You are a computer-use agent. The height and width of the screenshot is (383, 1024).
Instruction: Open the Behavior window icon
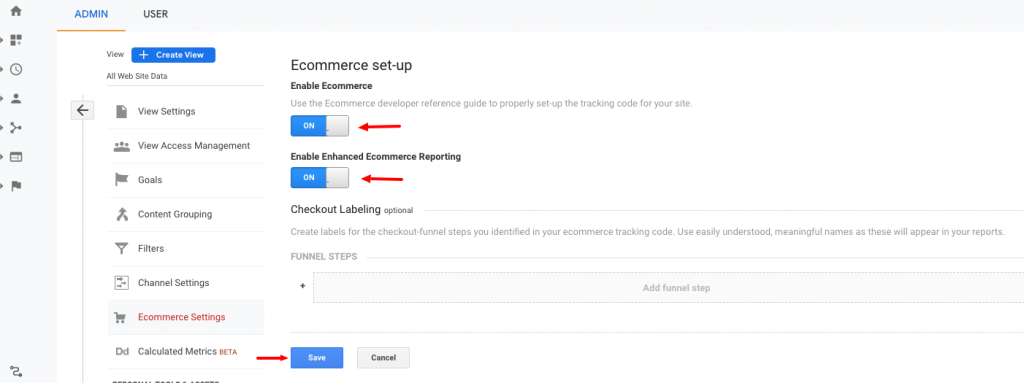16,157
